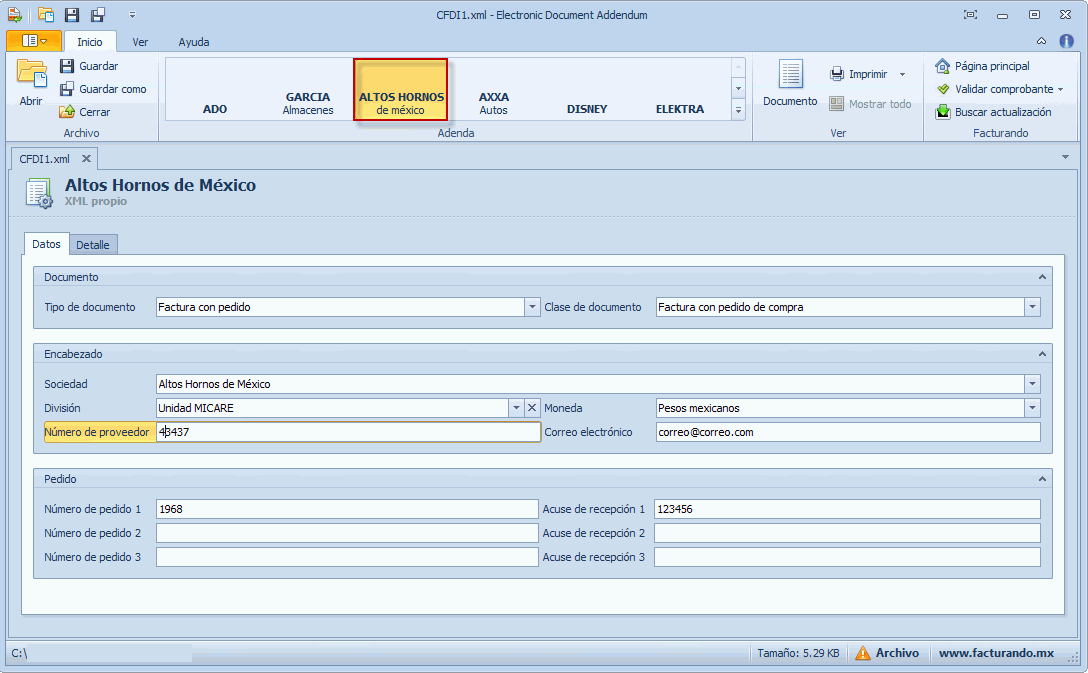Click the Imprimir printer button
The width and height of the screenshot is (1088, 673).
click(858, 74)
